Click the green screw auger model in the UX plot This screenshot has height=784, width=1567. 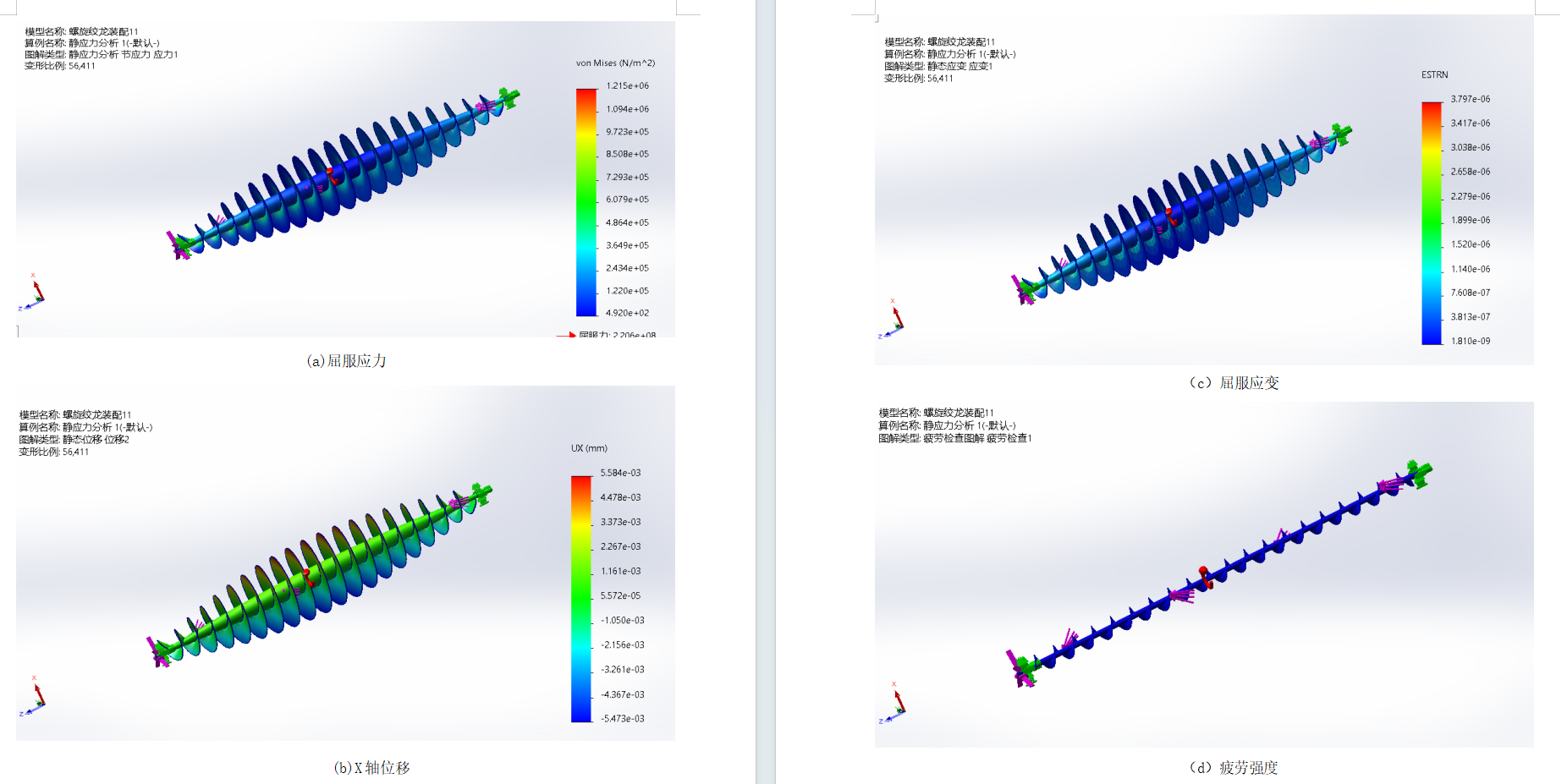coord(319,575)
